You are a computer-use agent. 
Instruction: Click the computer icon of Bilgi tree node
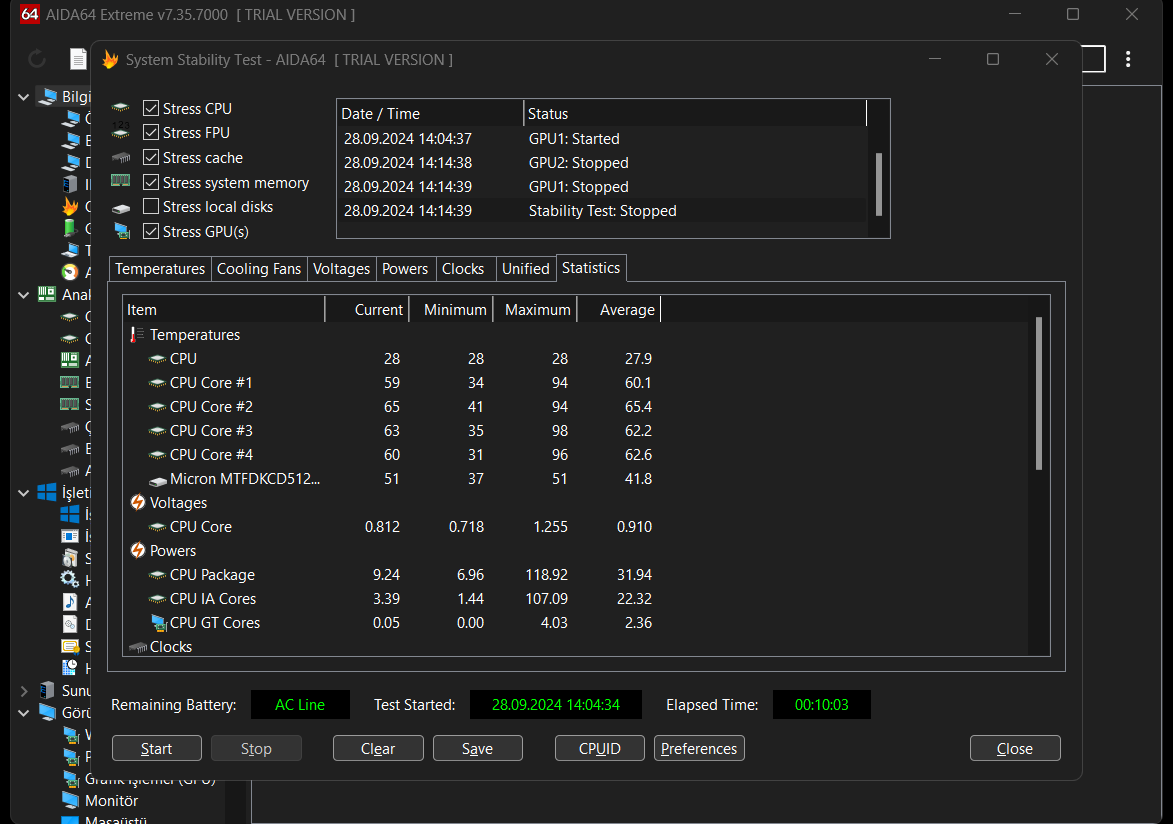tap(48, 96)
